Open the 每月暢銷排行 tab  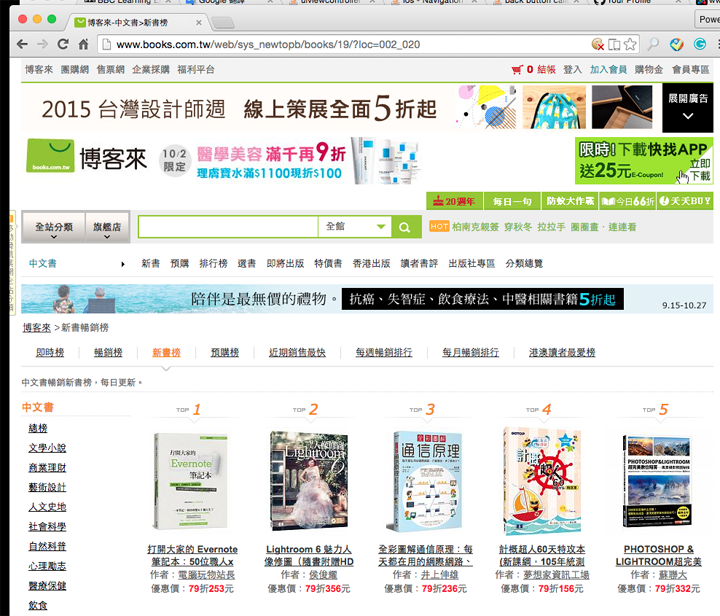471,352
